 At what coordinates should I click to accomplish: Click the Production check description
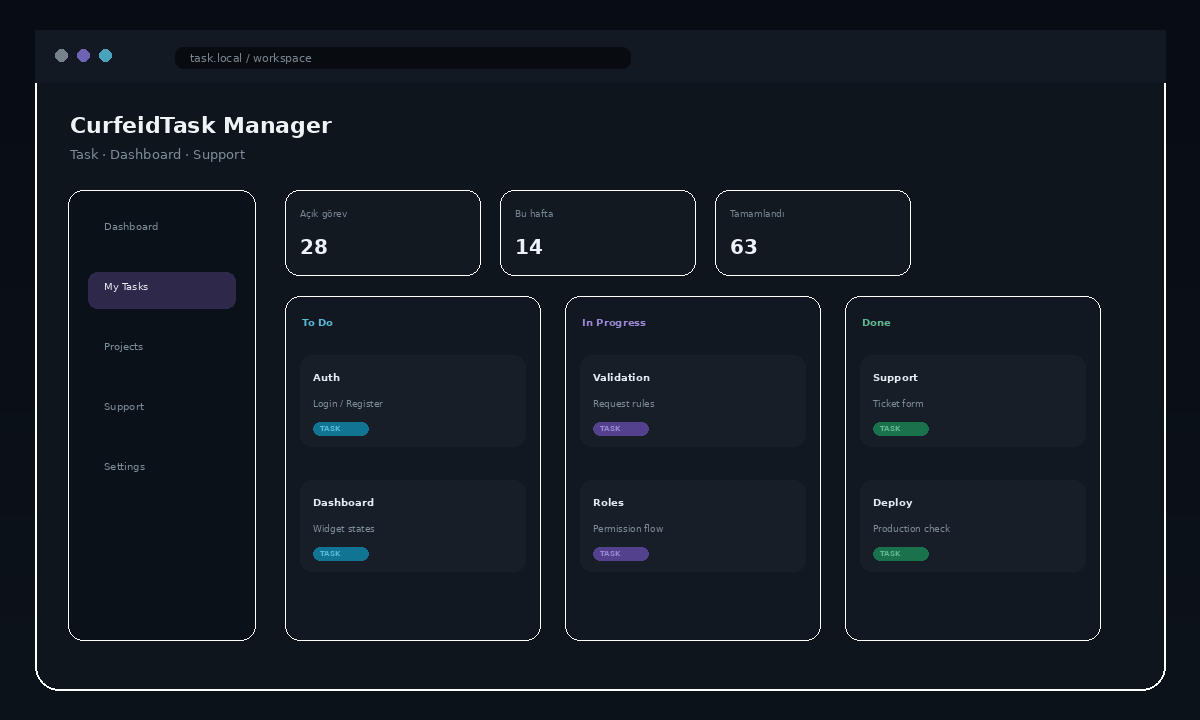912,529
